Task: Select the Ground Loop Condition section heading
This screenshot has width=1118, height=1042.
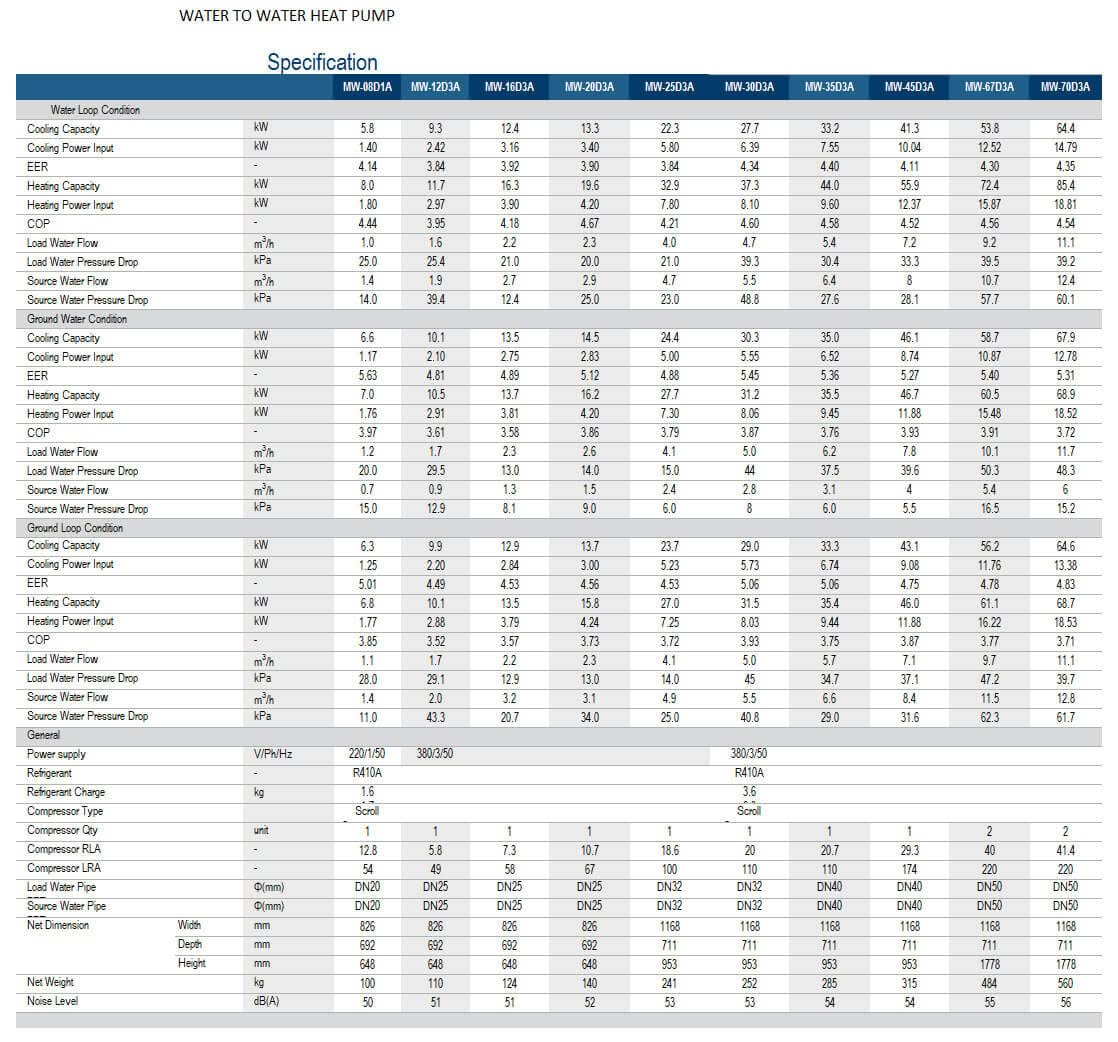Action: 75,528
